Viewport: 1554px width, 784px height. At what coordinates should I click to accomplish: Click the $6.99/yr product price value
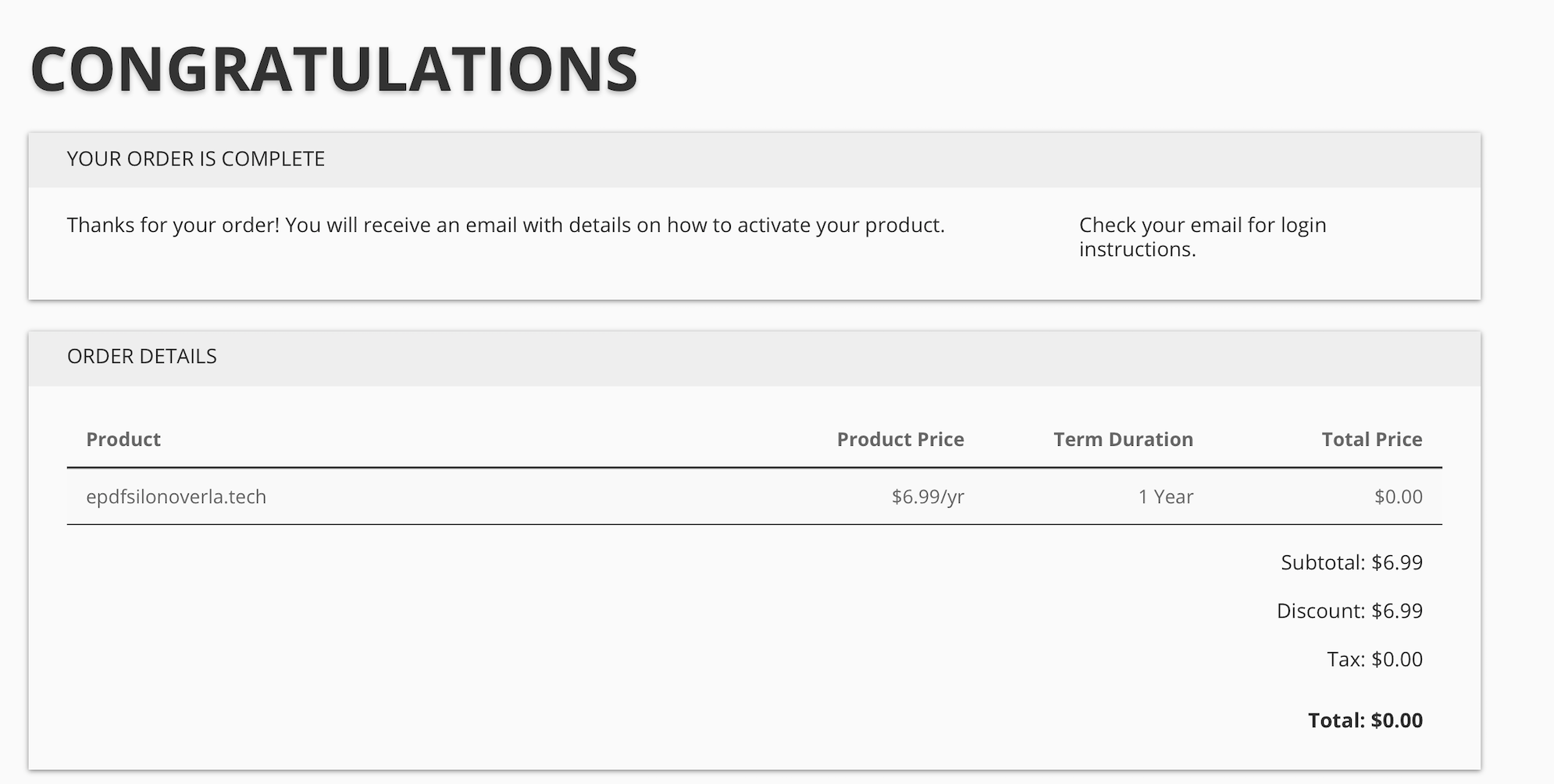coord(927,497)
